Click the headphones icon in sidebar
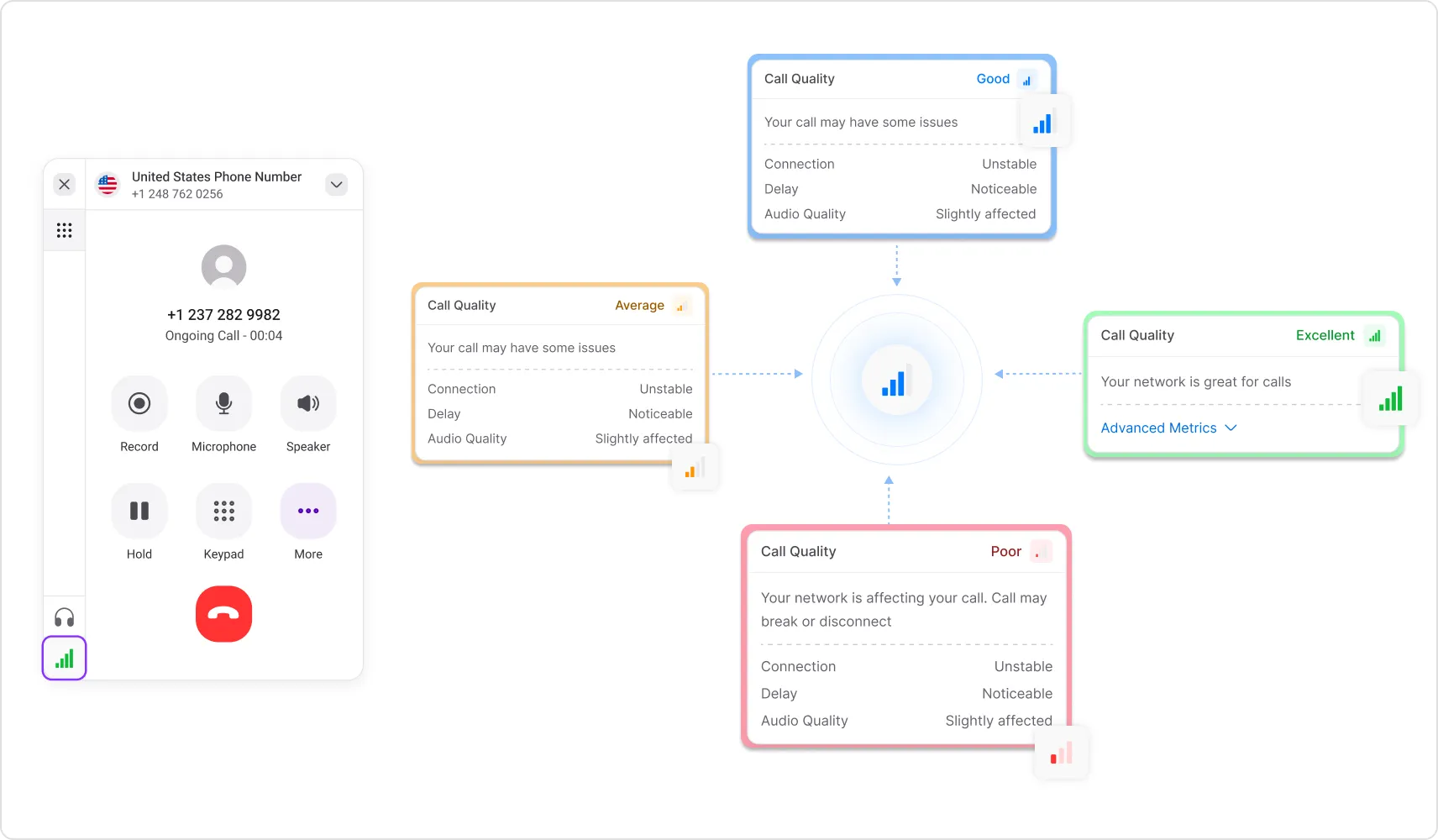The image size is (1438, 840). [x=65, y=618]
